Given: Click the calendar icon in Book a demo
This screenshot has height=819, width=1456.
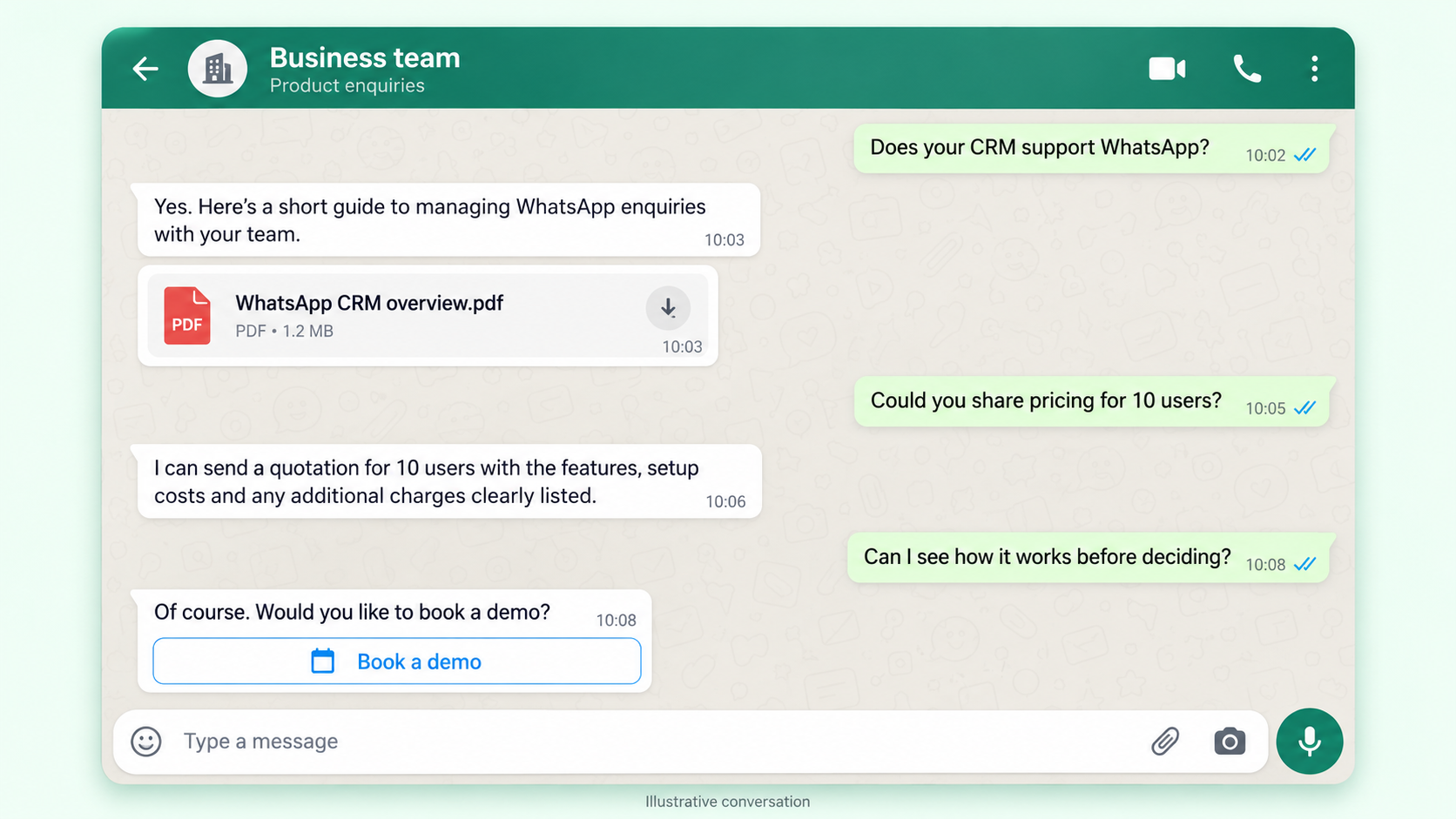Looking at the screenshot, I should 323,661.
